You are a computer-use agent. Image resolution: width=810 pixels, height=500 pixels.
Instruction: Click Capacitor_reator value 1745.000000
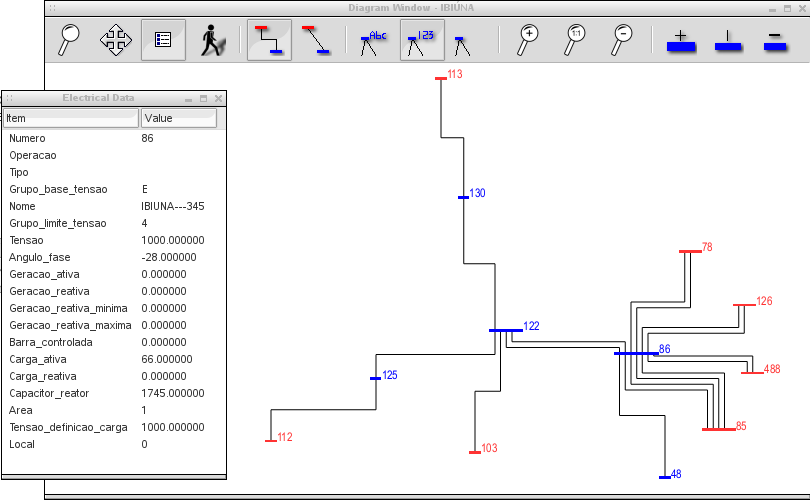pos(173,394)
